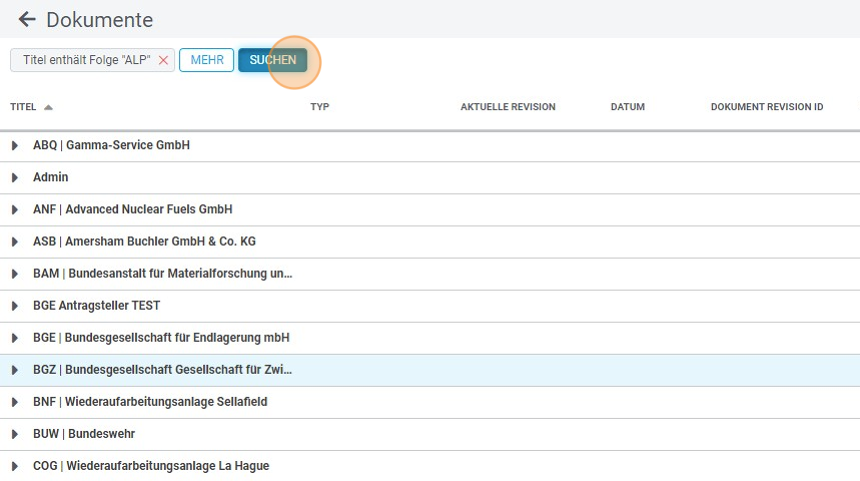Select 'ANF | Advanced Nuclear Fuels GmbH' title
This screenshot has height=481, width=860.
coord(133,209)
